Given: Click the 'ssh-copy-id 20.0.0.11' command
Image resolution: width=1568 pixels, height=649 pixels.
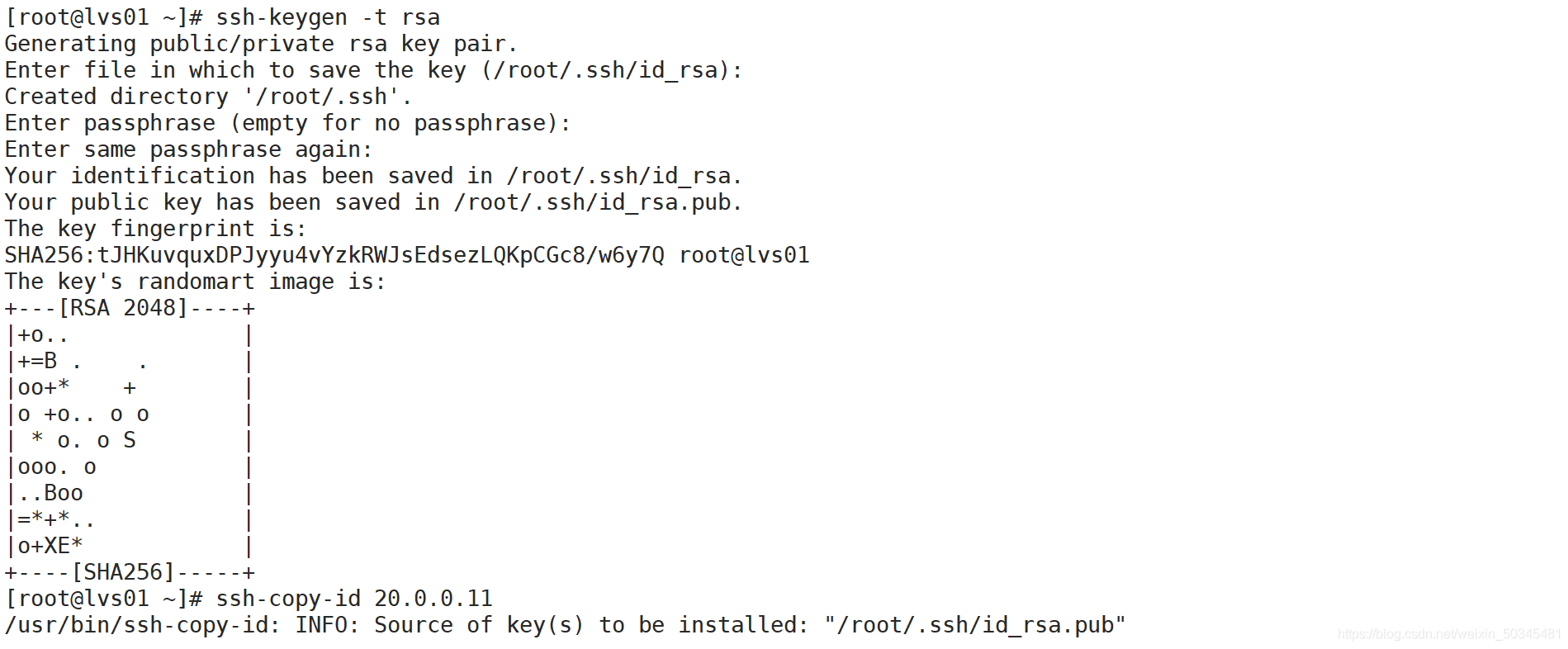Looking at the screenshot, I should pos(354,599).
